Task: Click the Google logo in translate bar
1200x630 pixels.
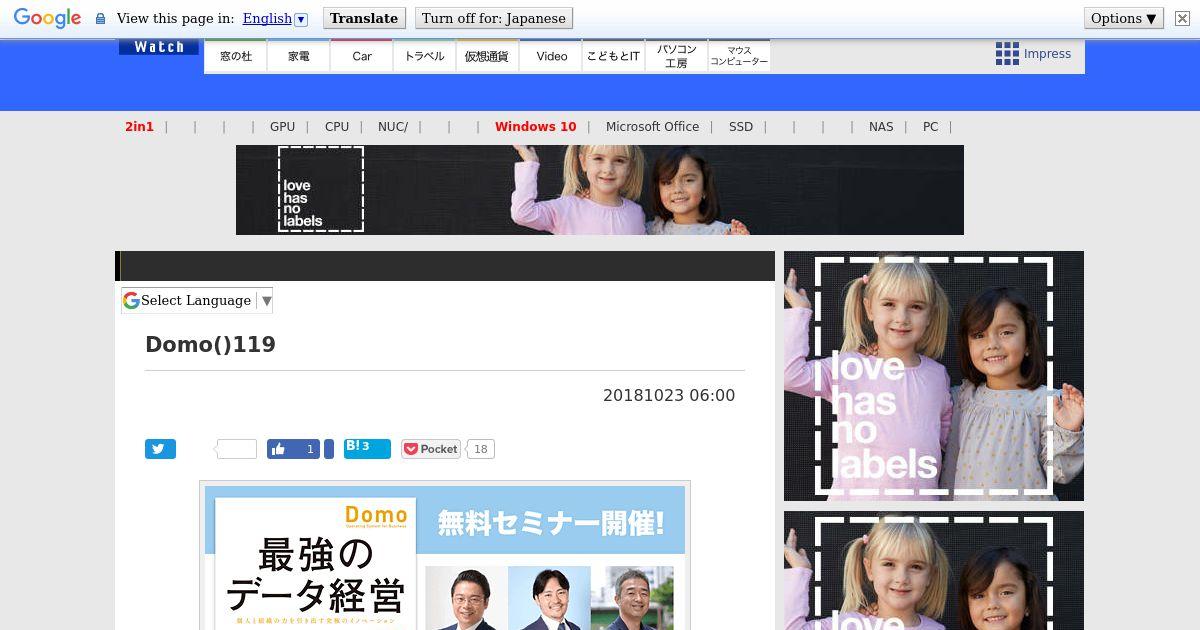Action: pos(47,18)
